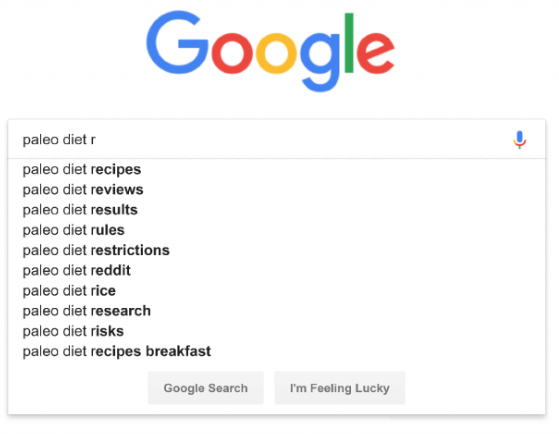Select the "paleo diet rice" suggestion
This screenshot has height=434, width=559.
(x=69, y=291)
